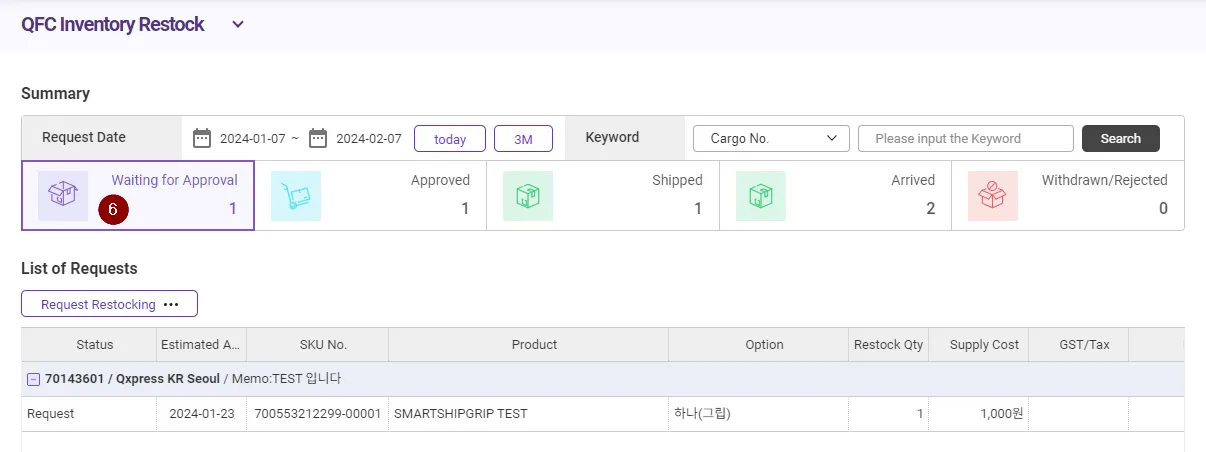Click the Waiting for Approval box icon
Screen dimensions: 1206x452
[x=63, y=195]
